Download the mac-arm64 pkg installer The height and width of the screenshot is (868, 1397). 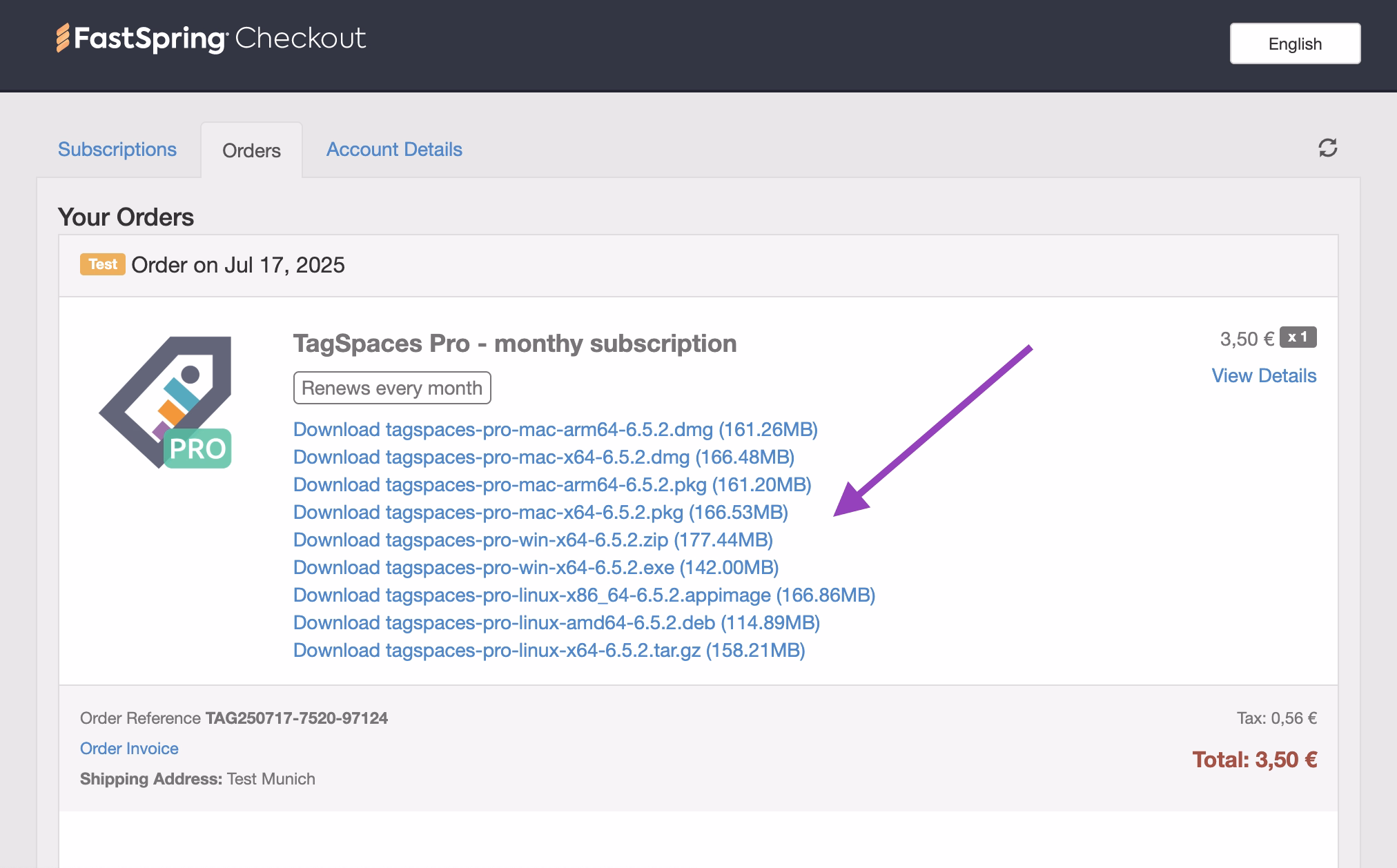(551, 484)
